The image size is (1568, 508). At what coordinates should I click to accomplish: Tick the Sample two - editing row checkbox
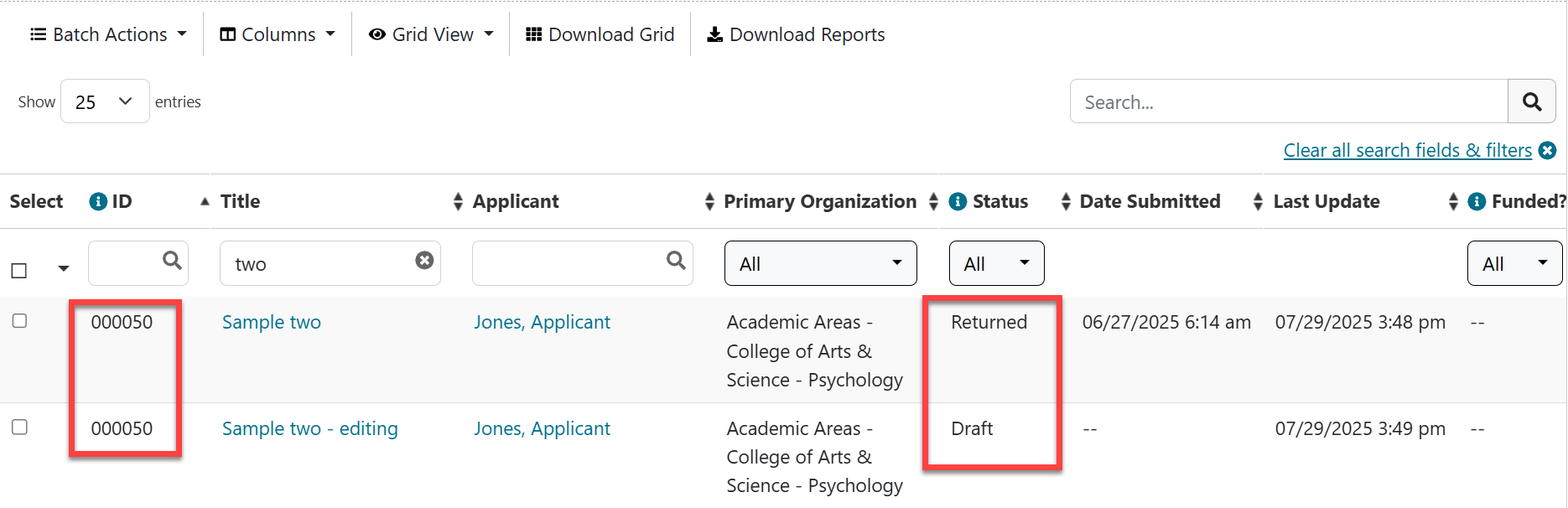click(x=20, y=428)
